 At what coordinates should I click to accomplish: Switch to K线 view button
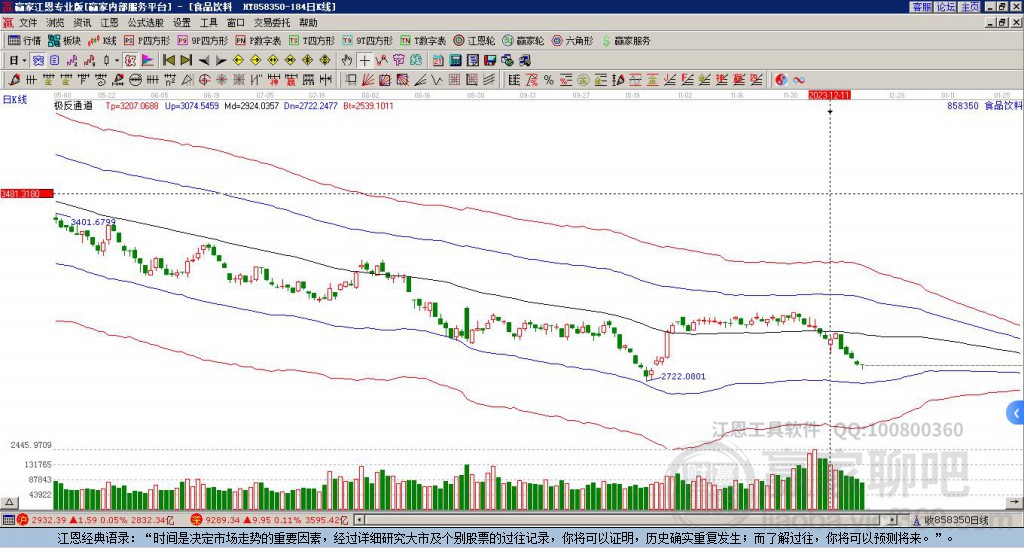click(x=102, y=41)
